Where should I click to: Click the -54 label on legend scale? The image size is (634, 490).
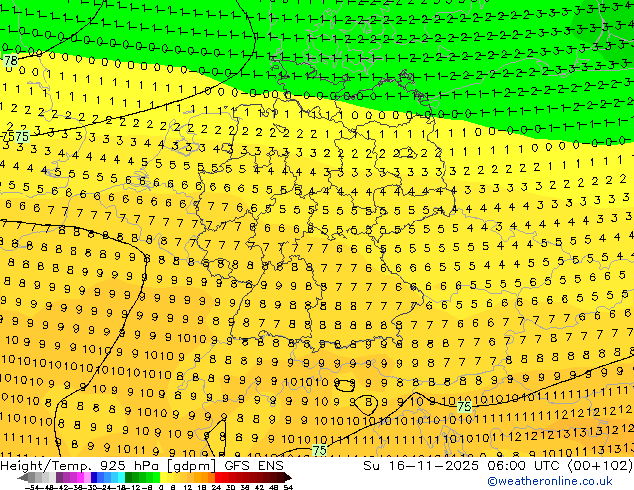32,487
